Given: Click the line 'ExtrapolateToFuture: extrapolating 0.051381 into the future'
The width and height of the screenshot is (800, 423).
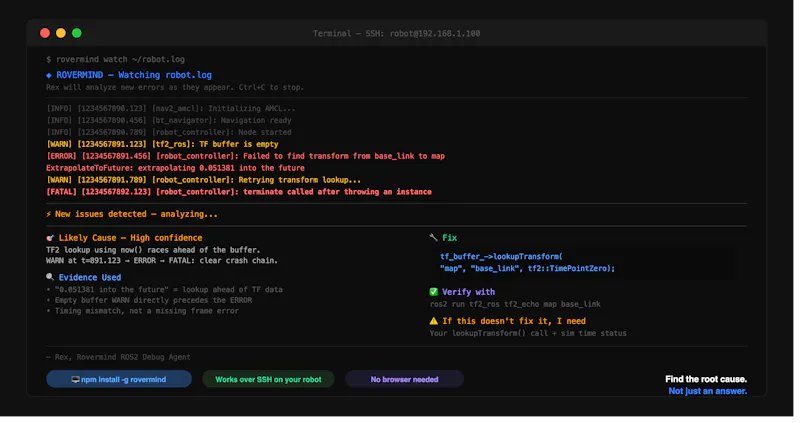Looking at the screenshot, I should [x=175, y=168].
